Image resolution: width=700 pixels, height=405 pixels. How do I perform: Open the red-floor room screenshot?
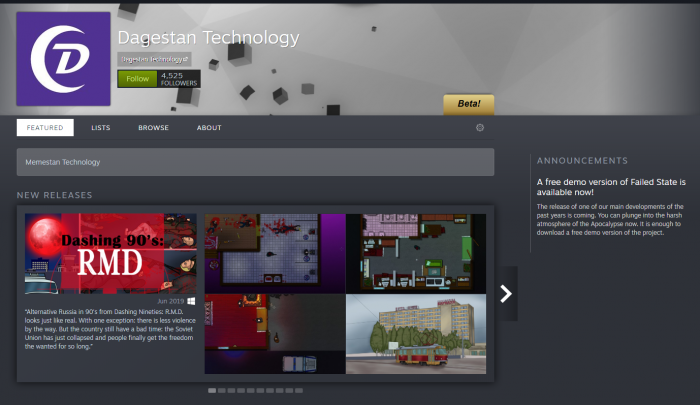[275, 334]
